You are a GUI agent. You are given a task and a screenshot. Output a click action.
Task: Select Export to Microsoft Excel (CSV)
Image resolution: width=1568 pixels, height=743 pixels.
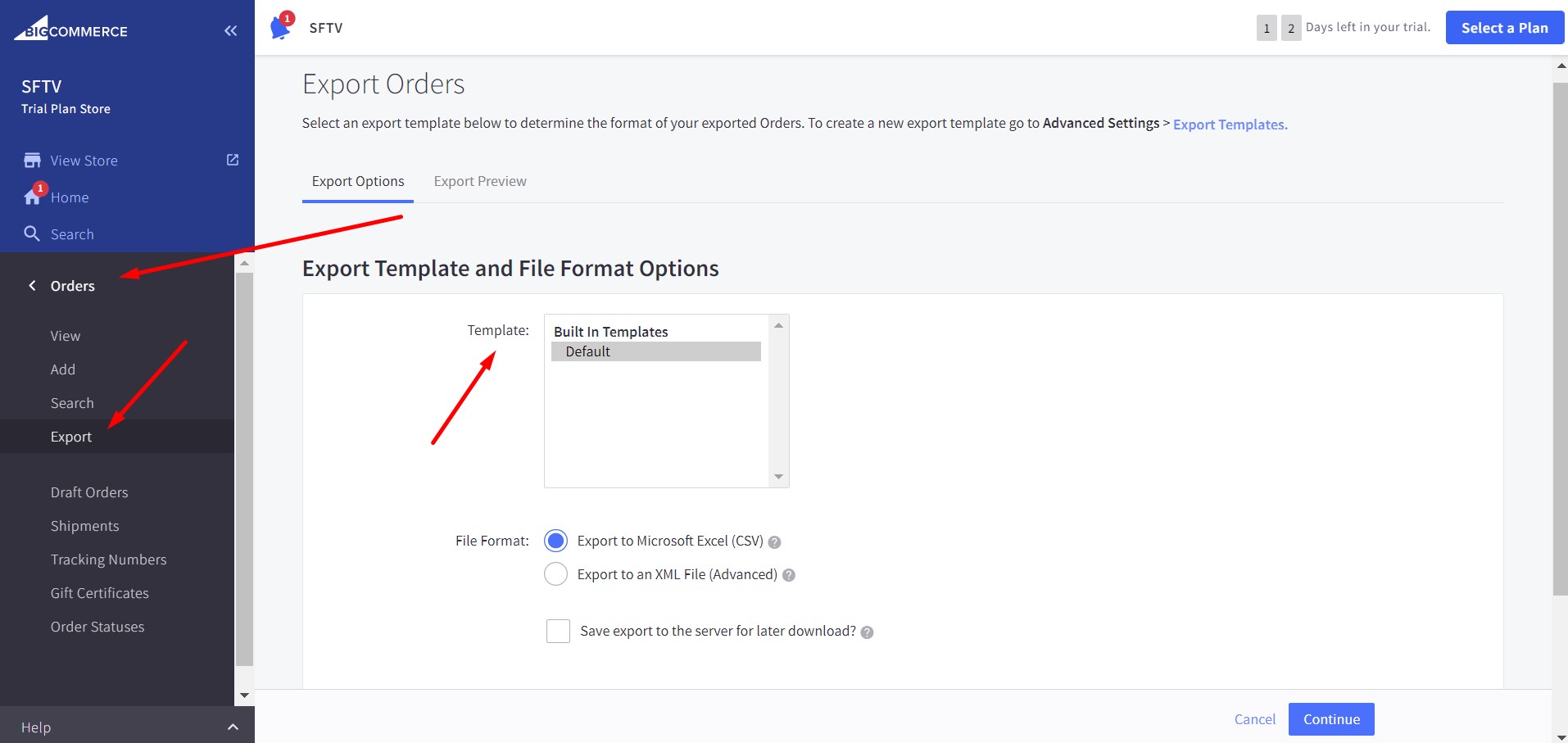(555, 541)
